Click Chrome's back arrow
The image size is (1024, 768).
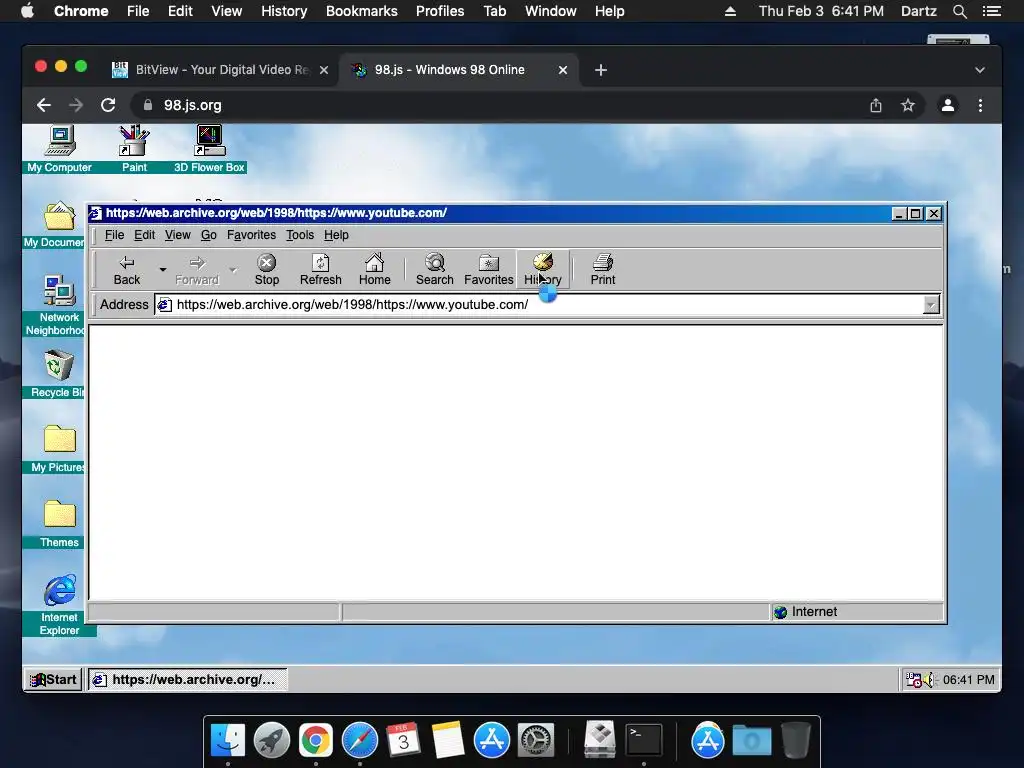(x=44, y=105)
